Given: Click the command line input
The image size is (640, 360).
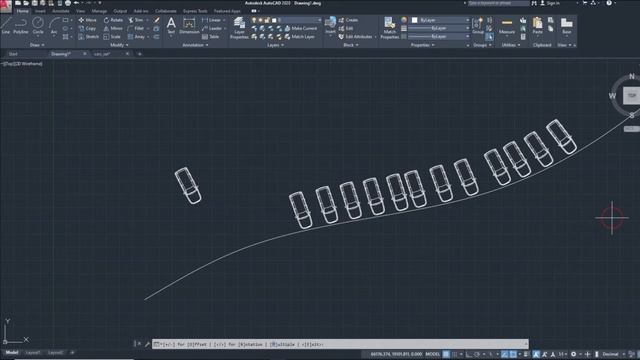Looking at the screenshot, I should pyautogui.click(x=340, y=344).
